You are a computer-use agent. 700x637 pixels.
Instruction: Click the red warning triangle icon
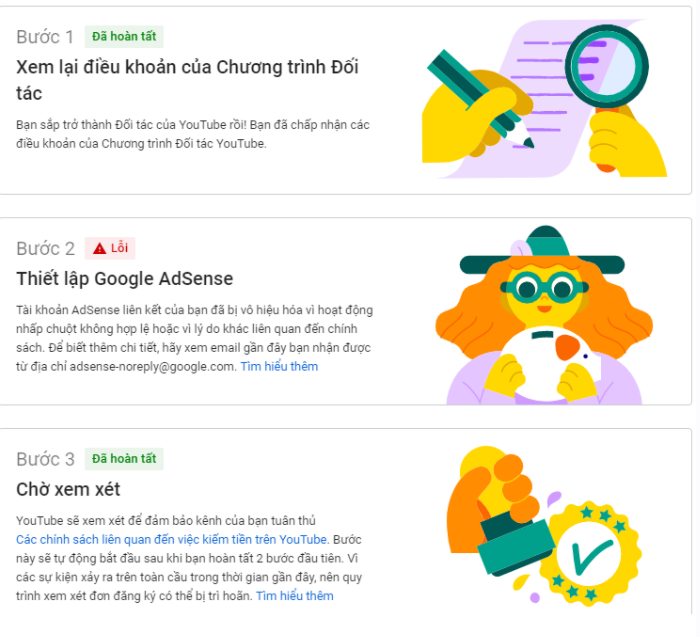[x=99, y=248]
